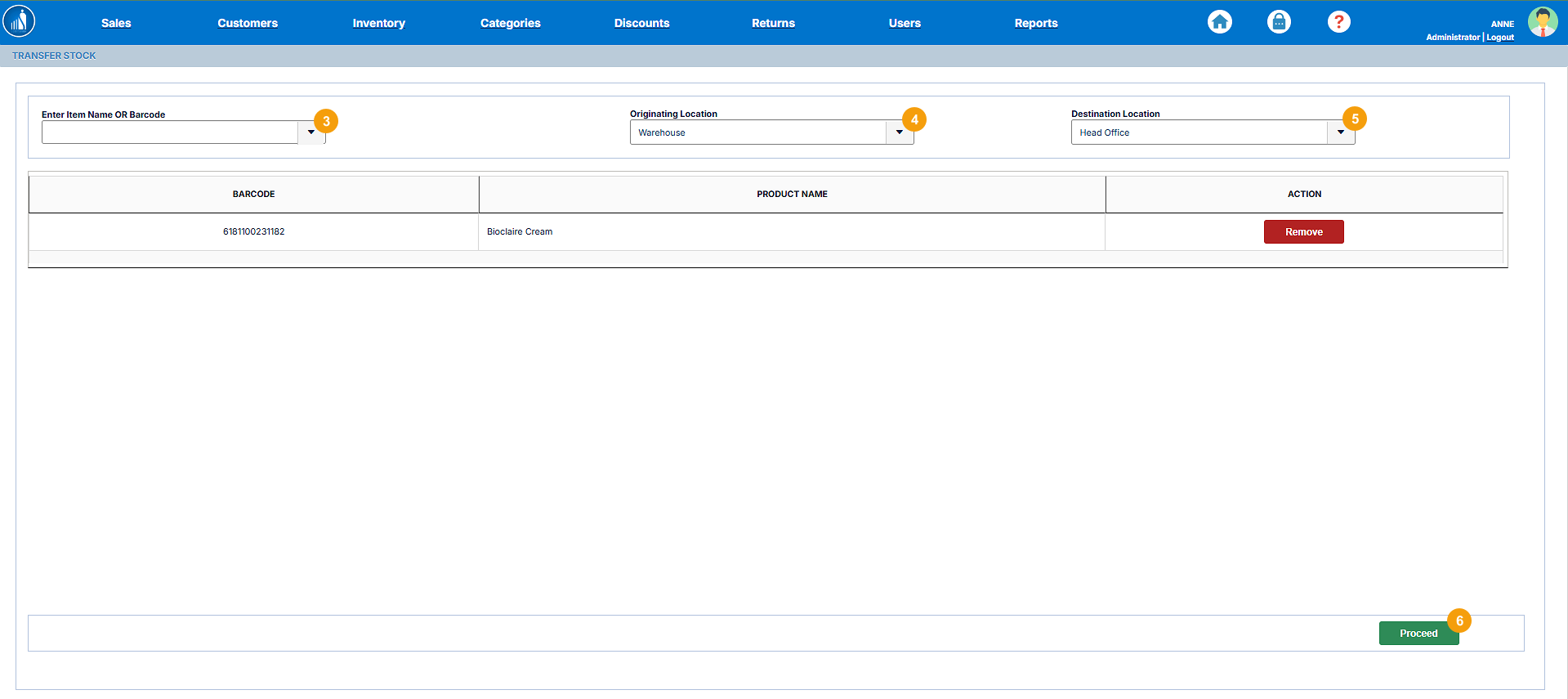Click the Logout link

point(1500,38)
